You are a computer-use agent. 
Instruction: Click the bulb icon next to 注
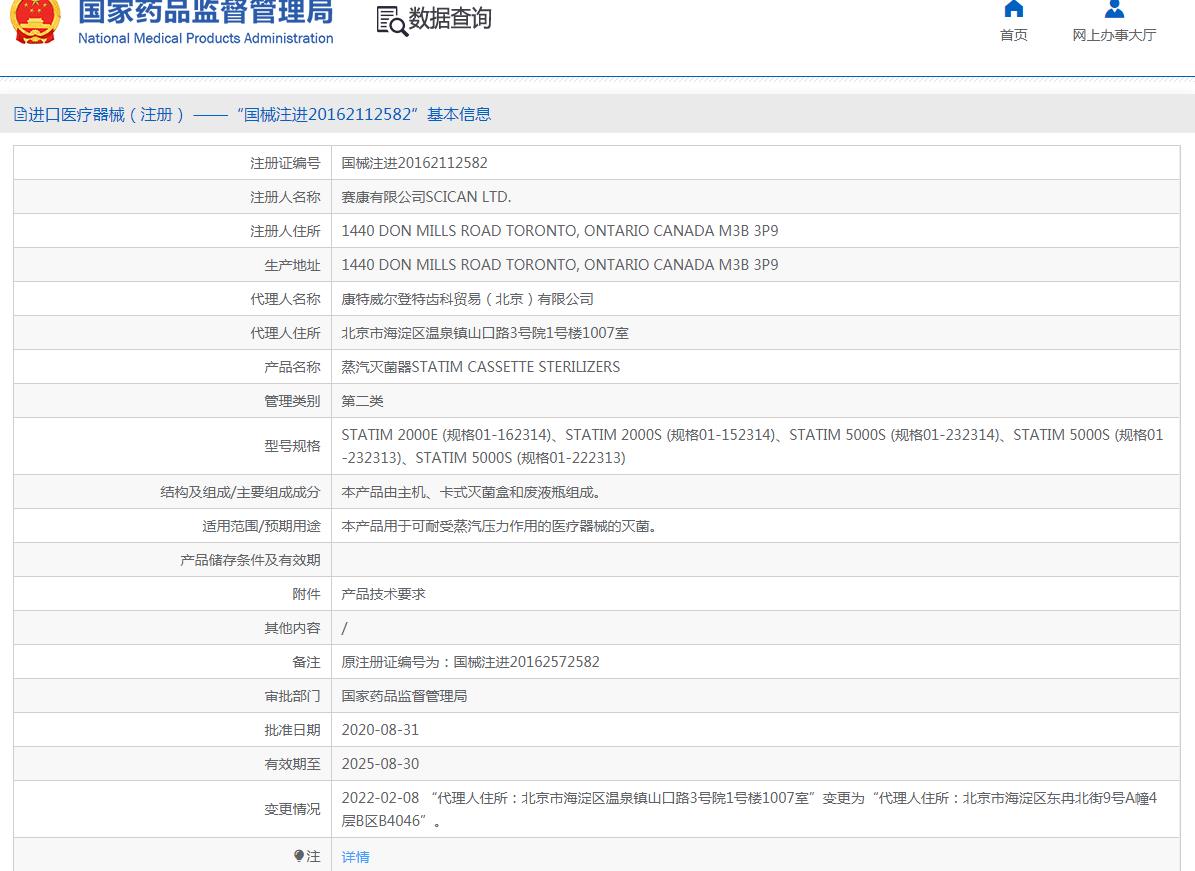coord(299,856)
